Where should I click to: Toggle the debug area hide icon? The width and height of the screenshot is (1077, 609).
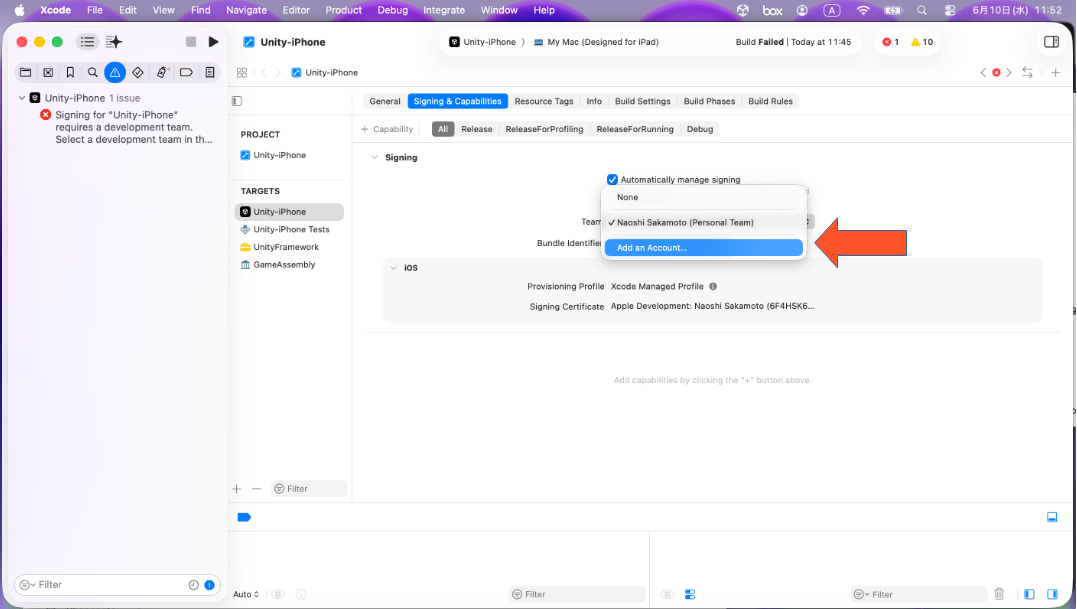(1052, 517)
